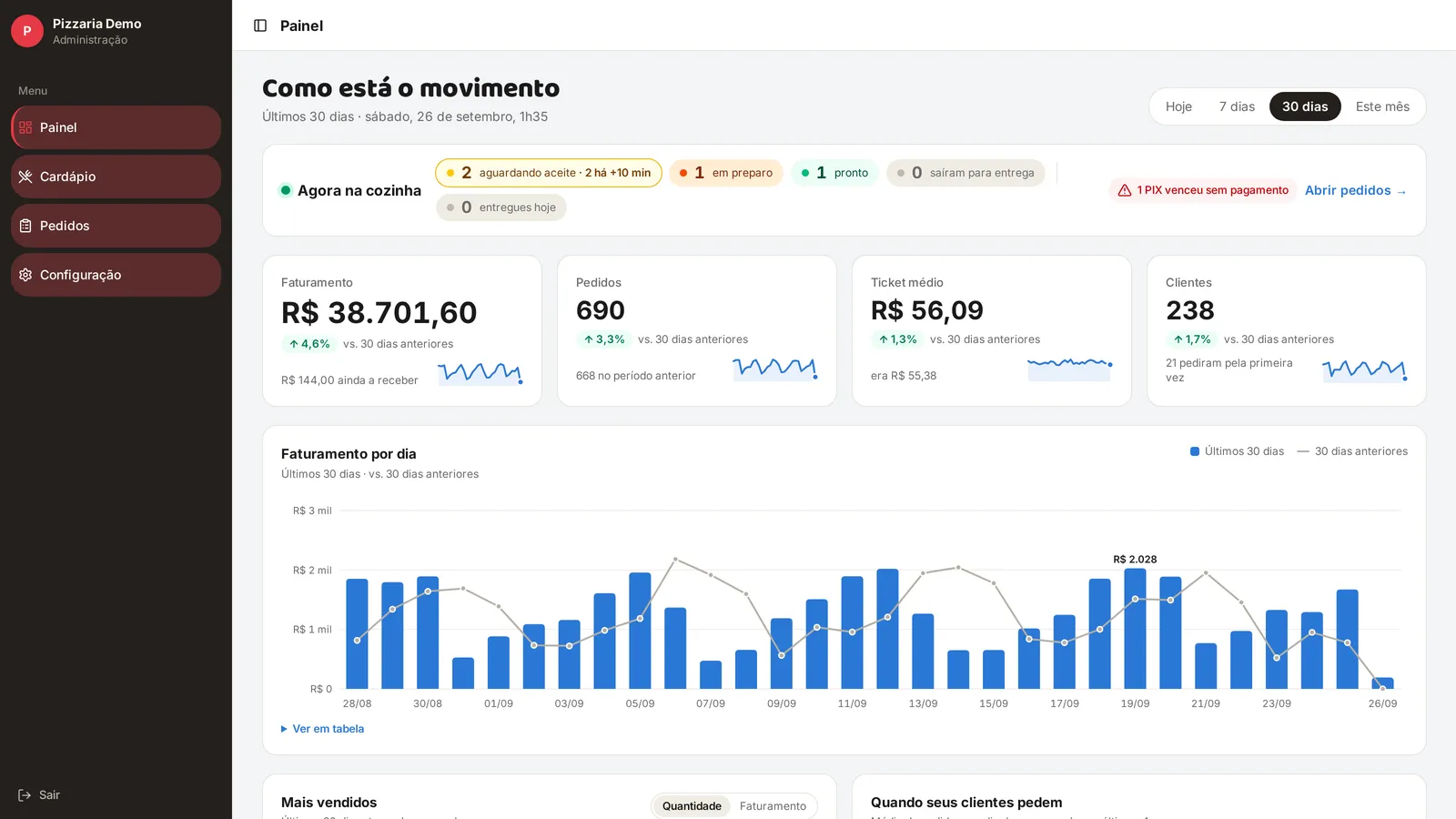The image size is (1456, 819).
Task: Click the 1,3% growth badge in Ticket médio
Action: (897, 339)
